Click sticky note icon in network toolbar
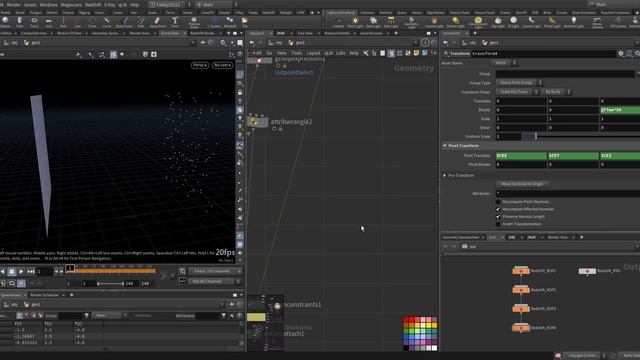The image size is (640, 360). click(416, 53)
